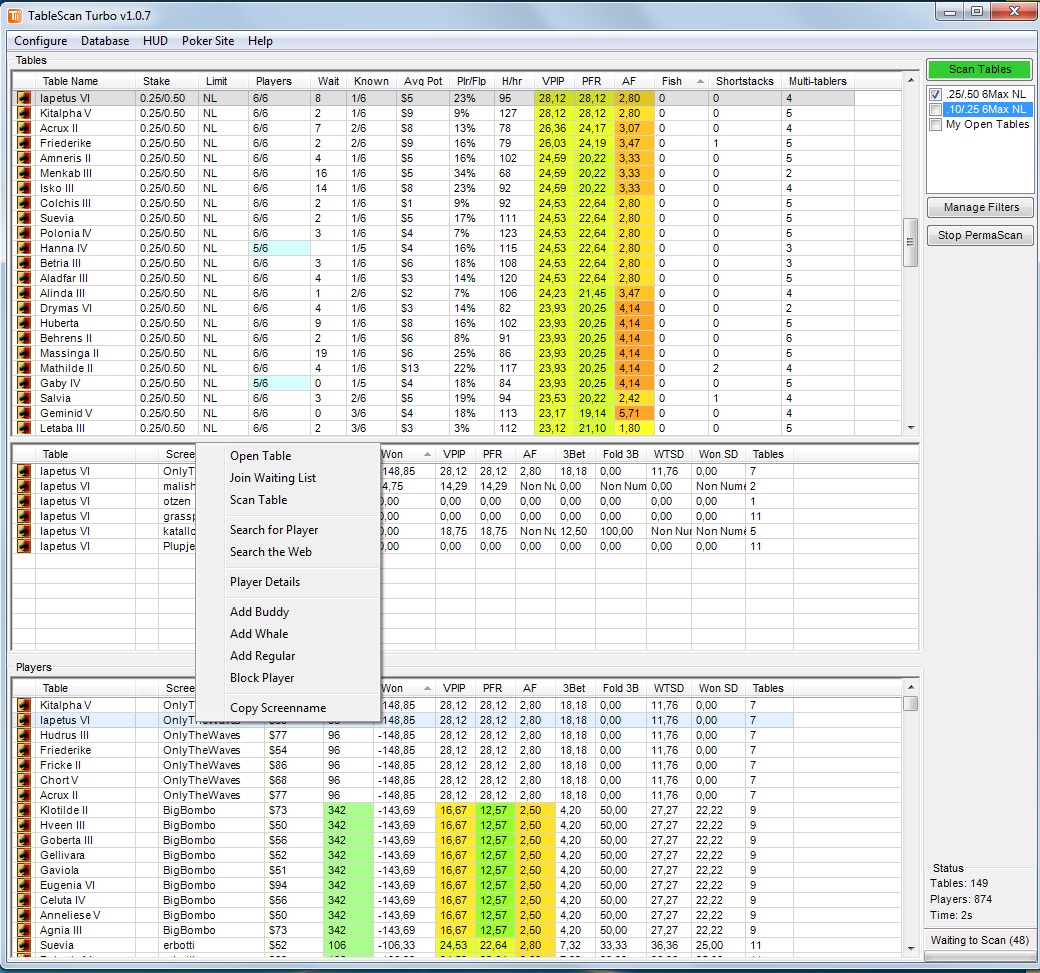The height and width of the screenshot is (973, 1040).
Task: Click the Players list vertical scrollbar thumb
Action: tap(911, 703)
